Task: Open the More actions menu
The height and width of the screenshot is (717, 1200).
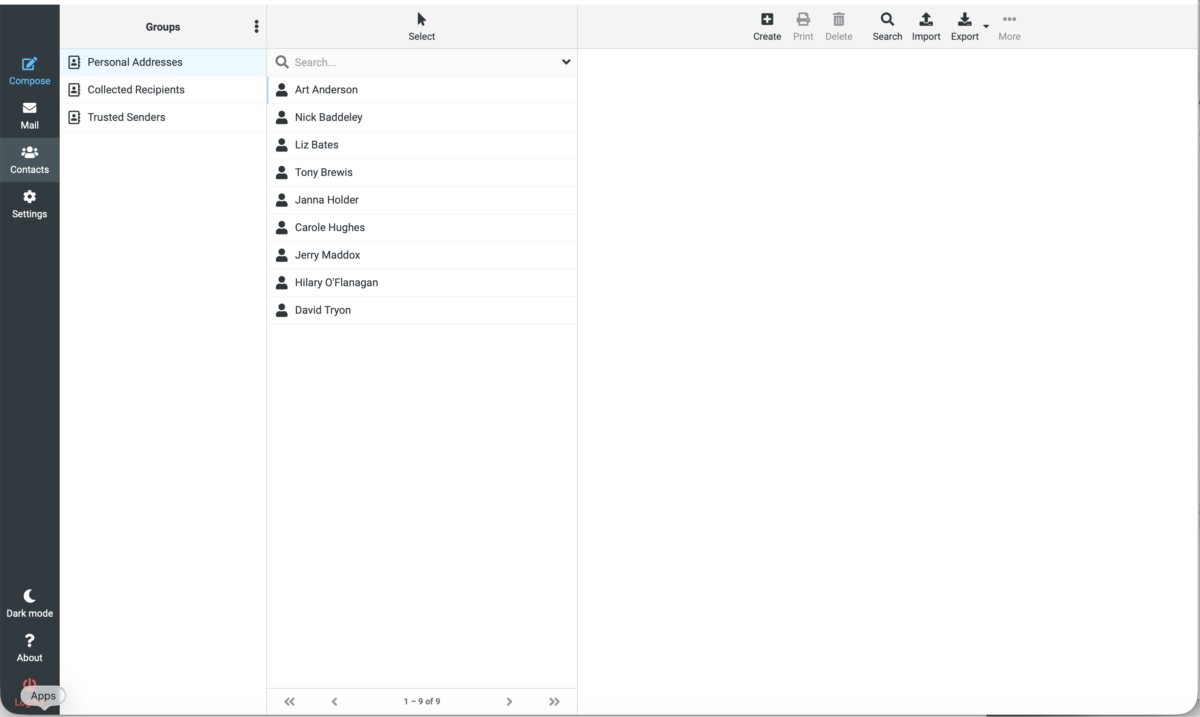Action: pos(1009,27)
